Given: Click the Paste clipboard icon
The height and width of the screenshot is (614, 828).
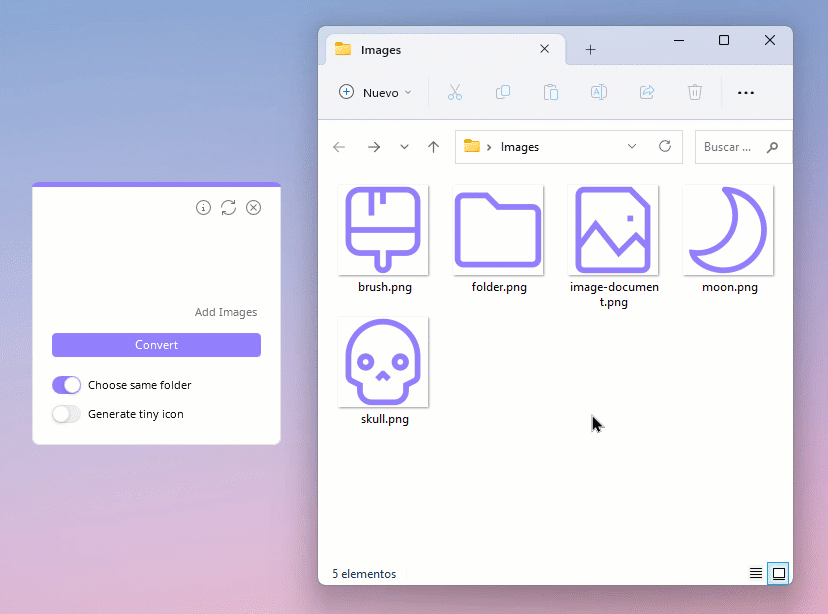Looking at the screenshot, I should pyautogui.click(x=551, y=93).
